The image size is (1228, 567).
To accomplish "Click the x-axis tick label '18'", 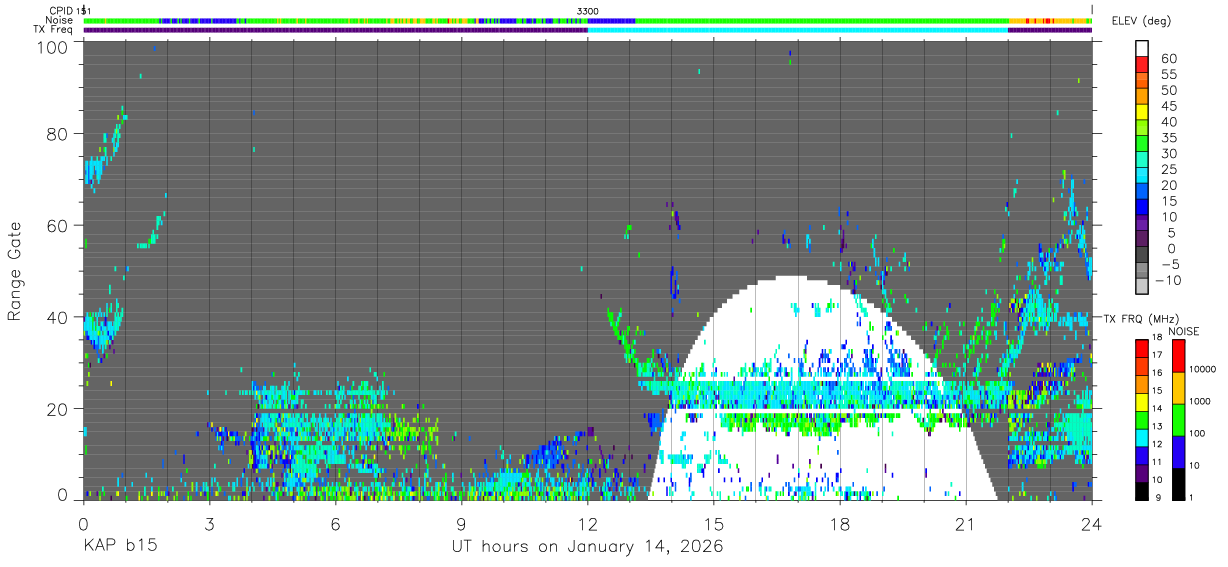I will coord(840,524).
